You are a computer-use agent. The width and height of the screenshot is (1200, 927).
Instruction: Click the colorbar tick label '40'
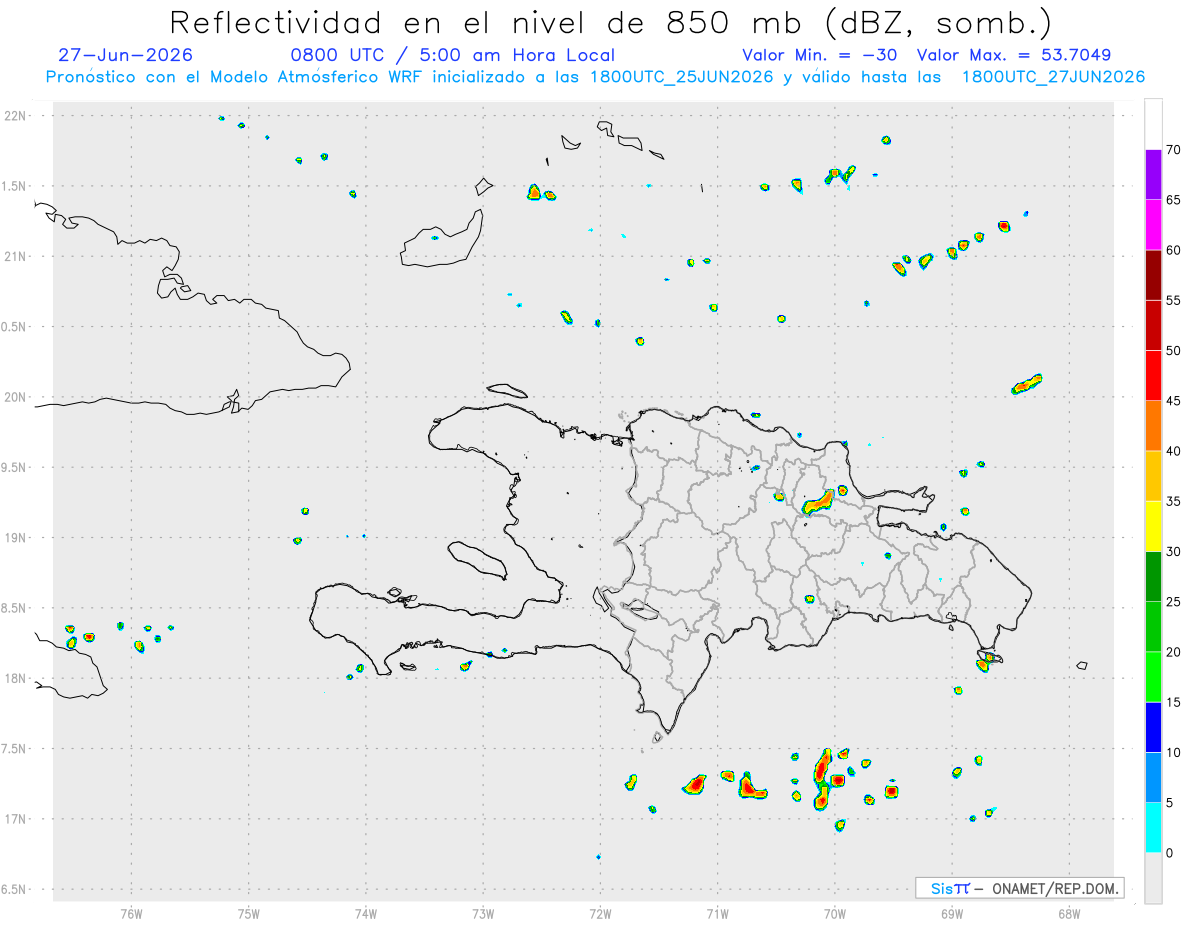[1173, 451]
